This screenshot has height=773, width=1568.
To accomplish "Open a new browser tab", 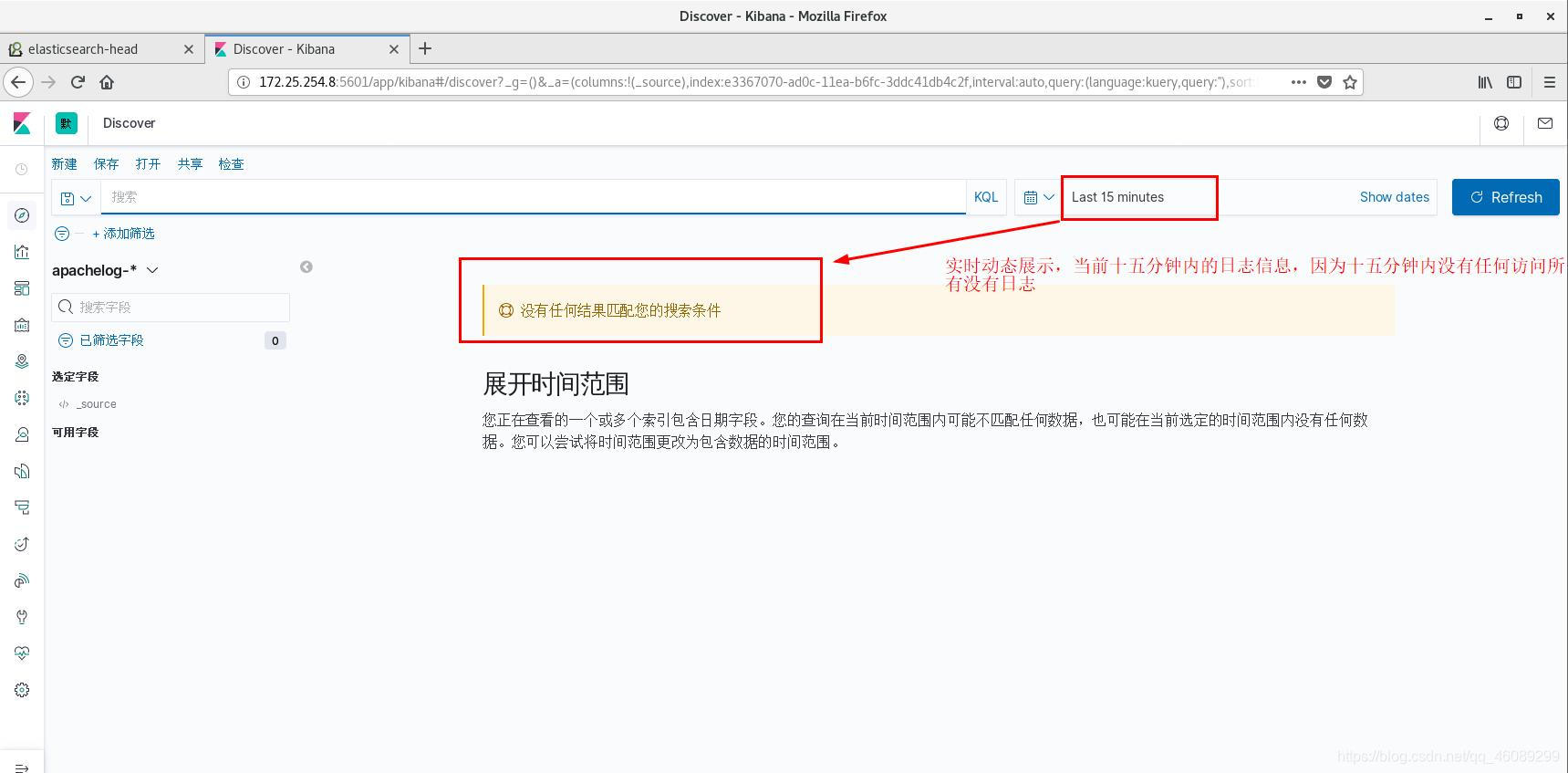I will (425, 48).
